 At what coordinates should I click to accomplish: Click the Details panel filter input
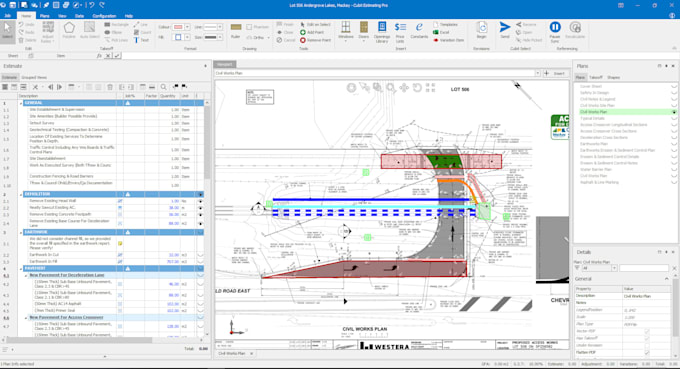pos(644,268)
